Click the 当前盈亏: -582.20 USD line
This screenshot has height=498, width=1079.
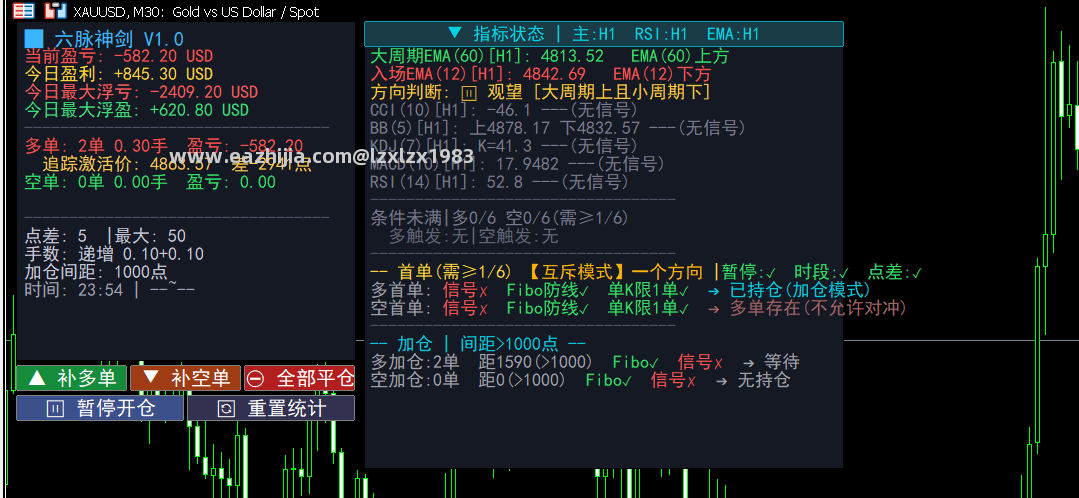coord(119,56)
